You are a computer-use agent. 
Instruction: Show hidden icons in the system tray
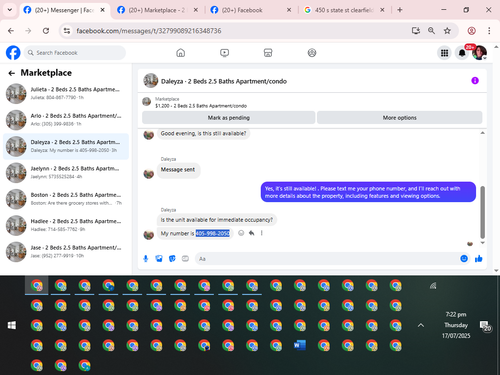coord(421,325)
